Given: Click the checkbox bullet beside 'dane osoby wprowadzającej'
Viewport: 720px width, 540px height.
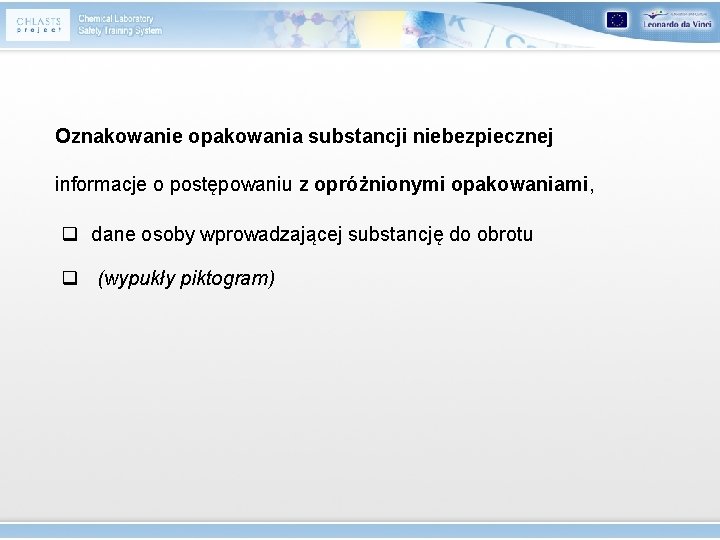Looking at the screenshot, I should pyautogui.click(x=70, y=234).
